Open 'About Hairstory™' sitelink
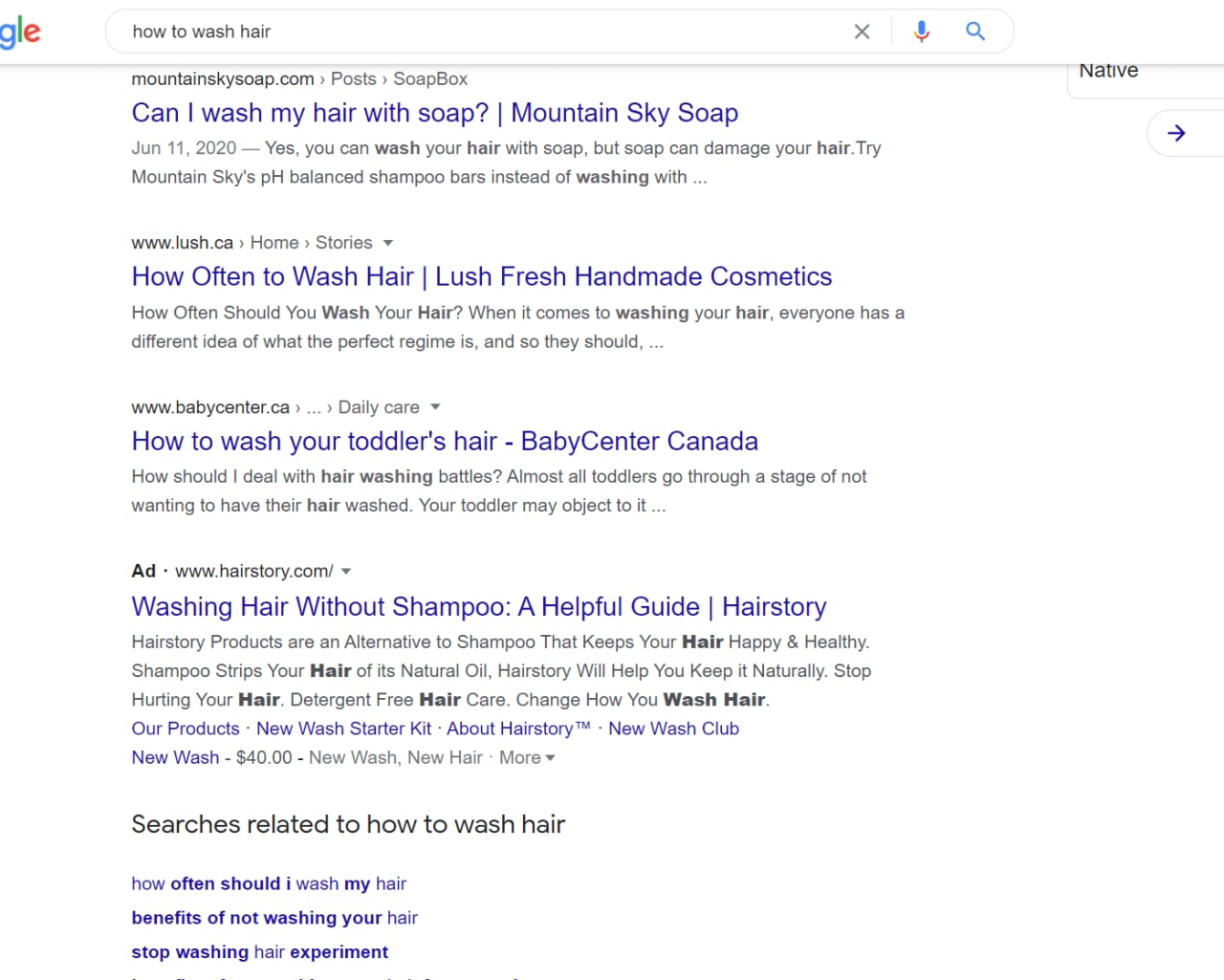Viewport: 1224px width, 980px height. pyautogui.click(x=518, y=729)
